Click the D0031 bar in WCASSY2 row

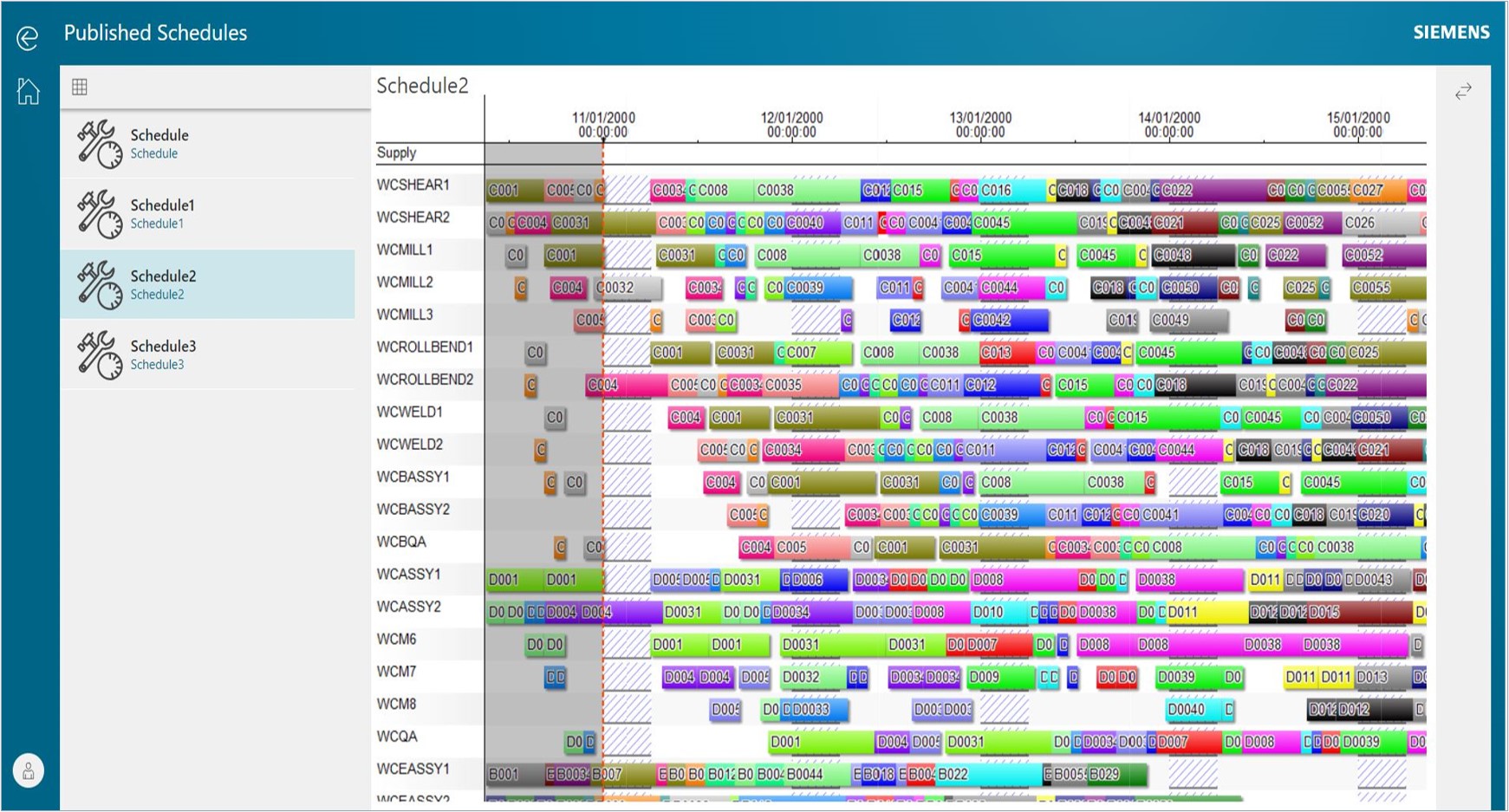point(683,613)
